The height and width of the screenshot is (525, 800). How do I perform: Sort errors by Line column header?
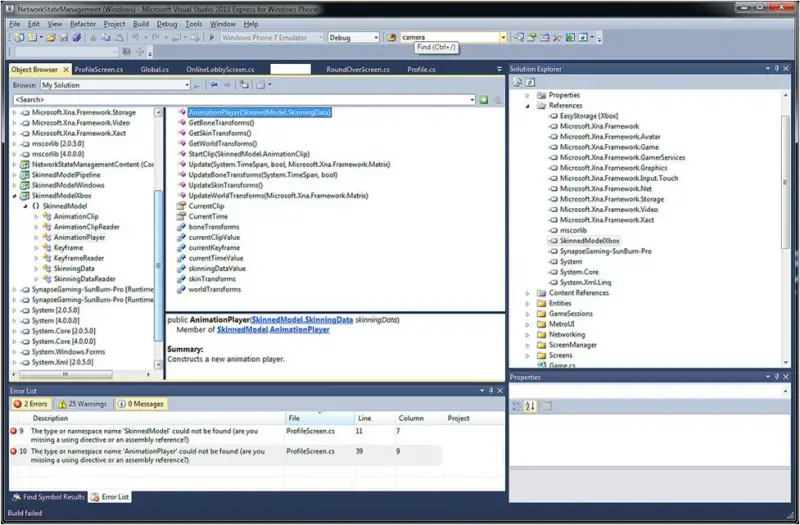pyautogui.click(x=374, y=418)
